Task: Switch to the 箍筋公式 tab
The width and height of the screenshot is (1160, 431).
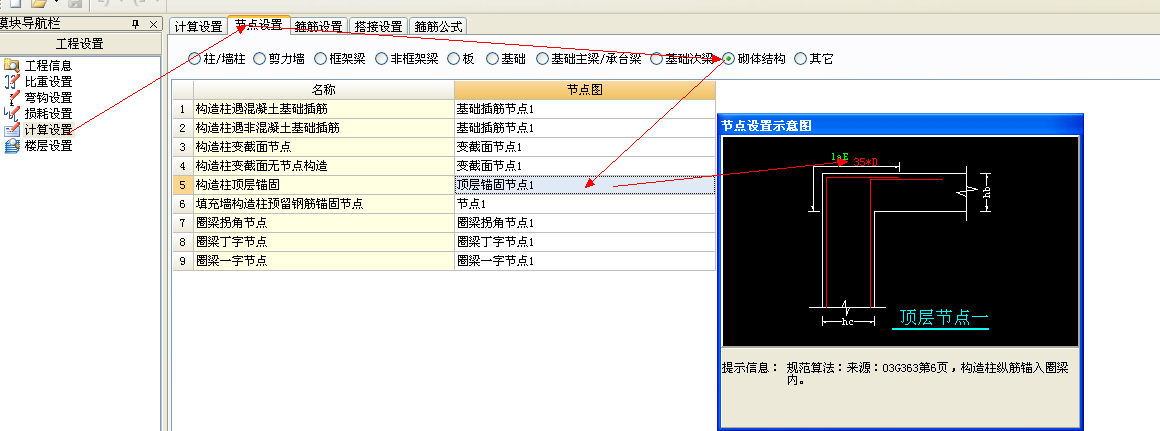Action: pyautogui.click(x=438, y=27)
